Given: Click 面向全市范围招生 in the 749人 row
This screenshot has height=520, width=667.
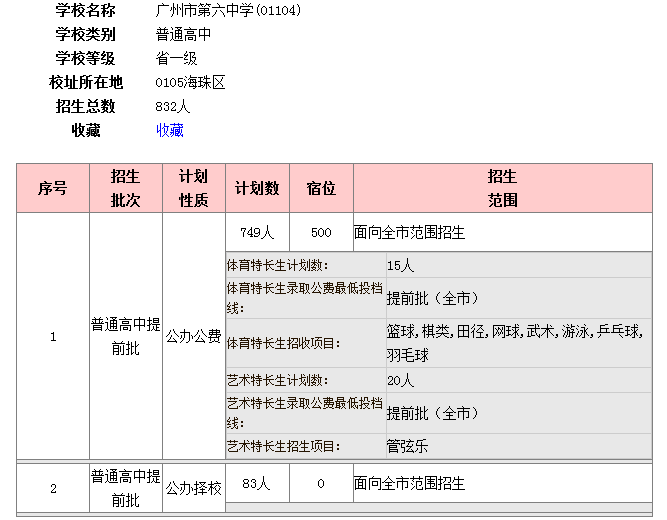Looking at the screenshot, I should pyautogui.click(x=409, y=232).
